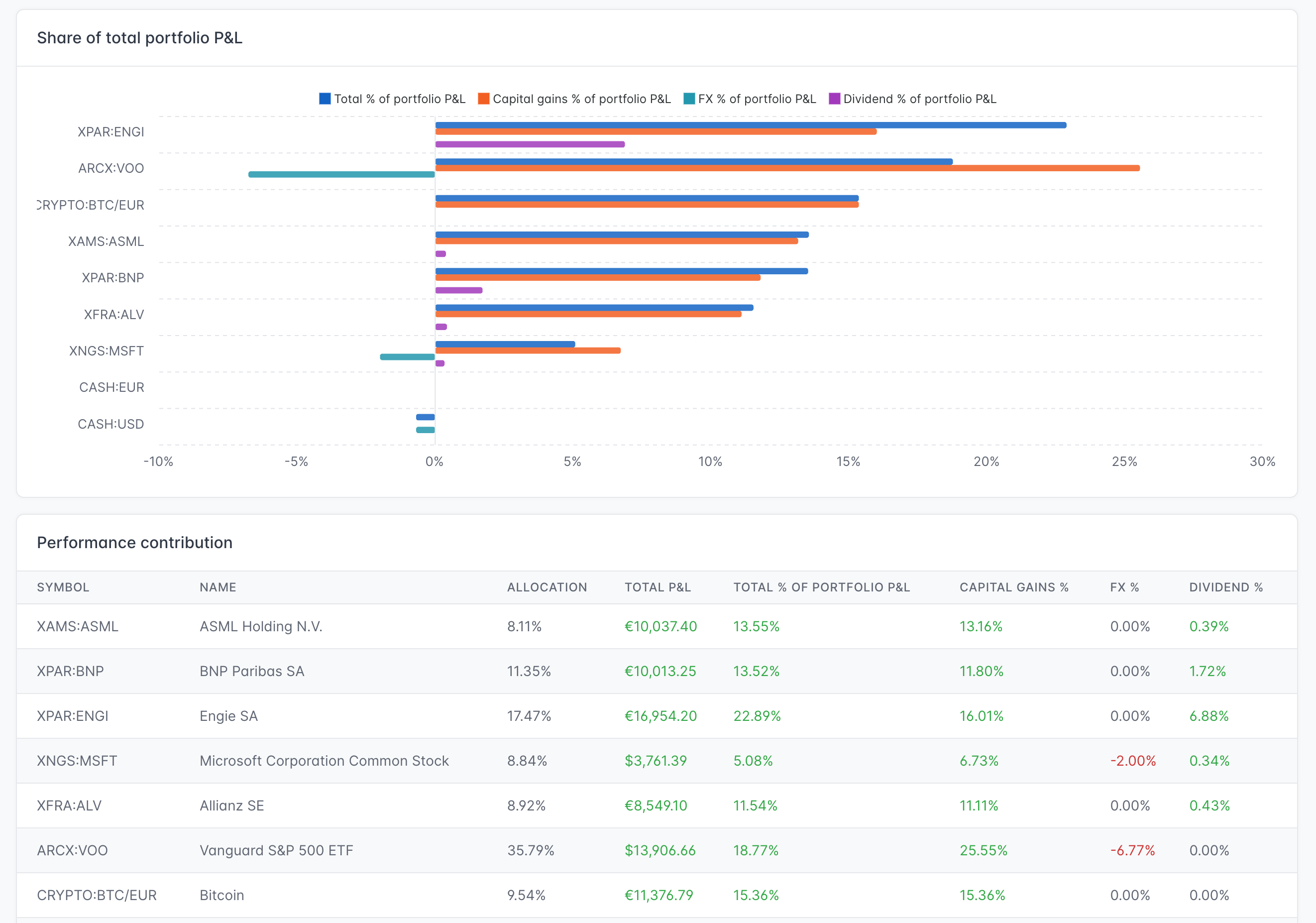Click the 25.55% capital gains cell
1316x923 pixels.
click(x=984, y=850)
